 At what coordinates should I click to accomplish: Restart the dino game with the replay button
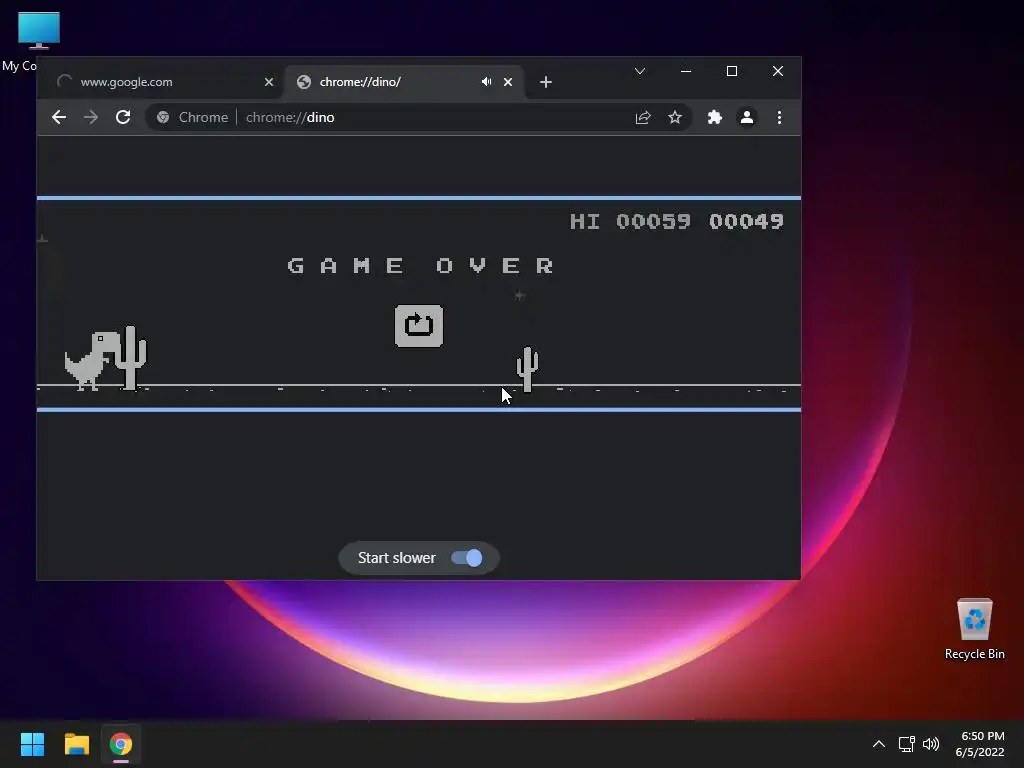point(419,325)
